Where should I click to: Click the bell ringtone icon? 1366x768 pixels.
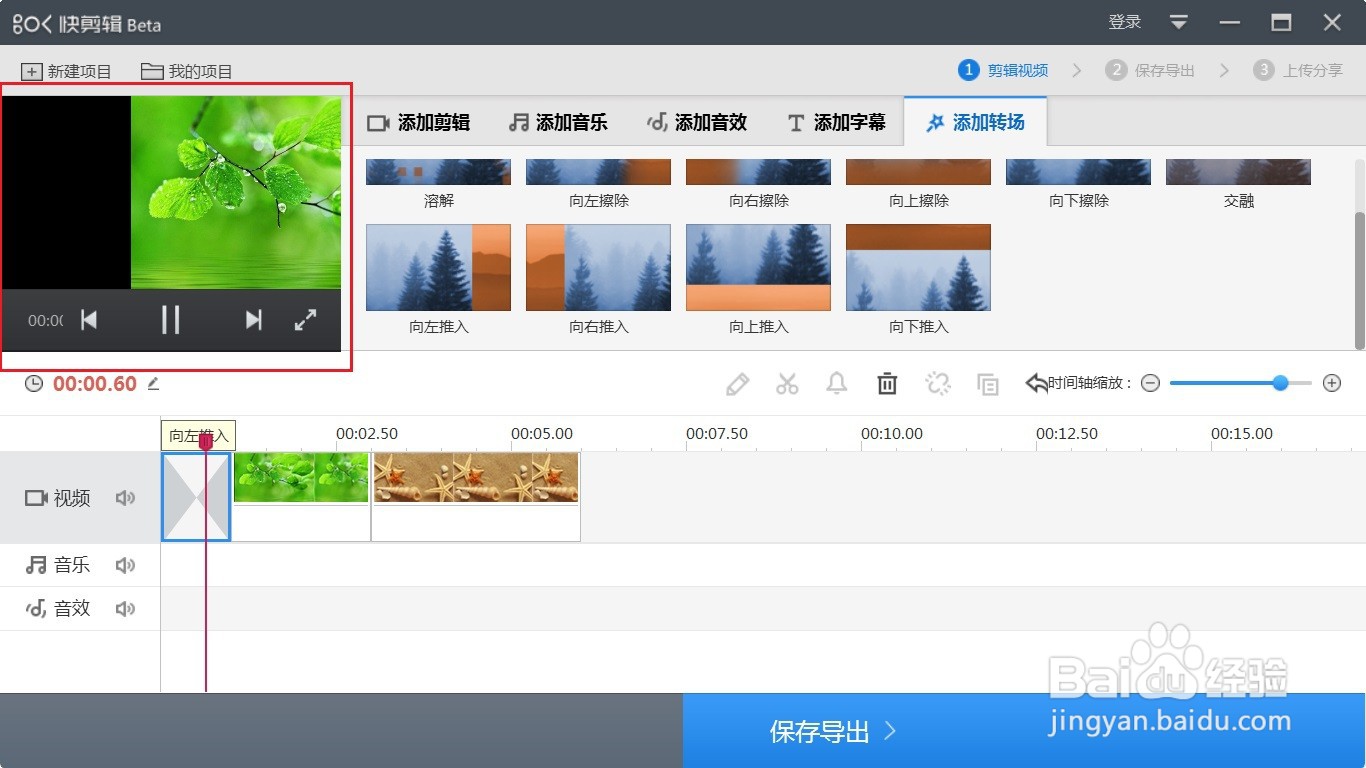837,383
